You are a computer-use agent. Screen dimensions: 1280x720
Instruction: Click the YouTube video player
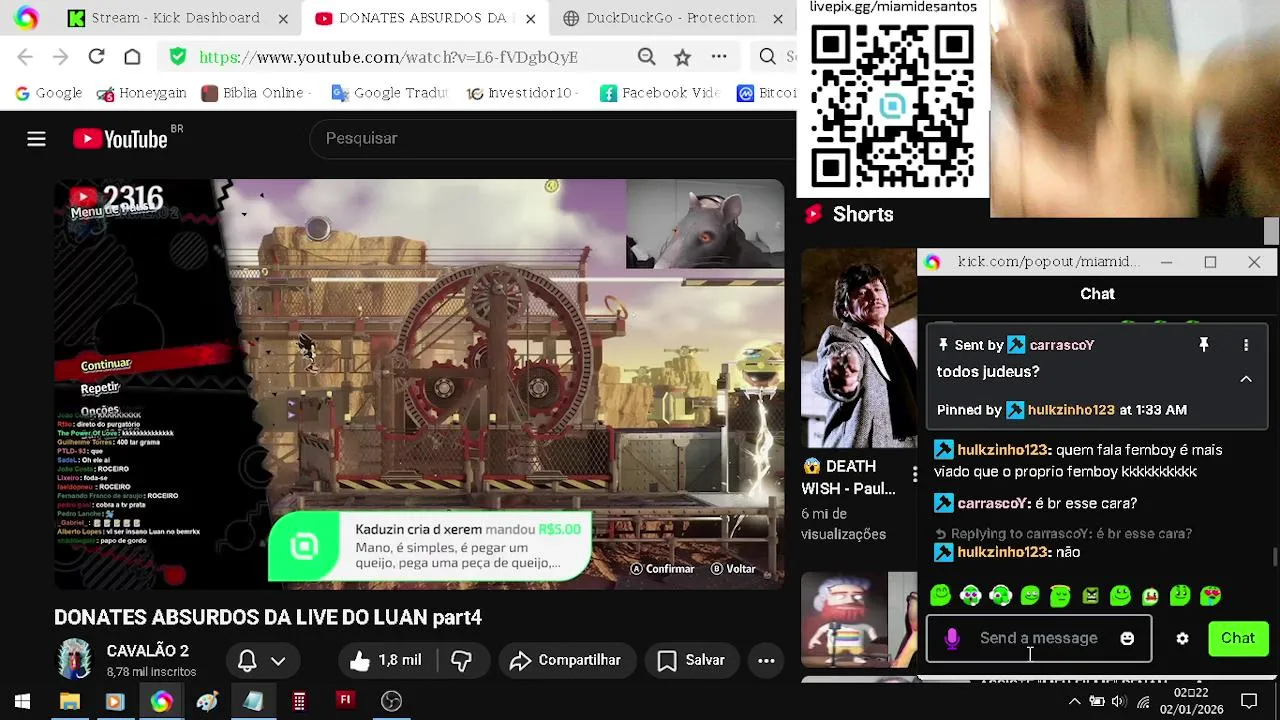pos(419,384)
